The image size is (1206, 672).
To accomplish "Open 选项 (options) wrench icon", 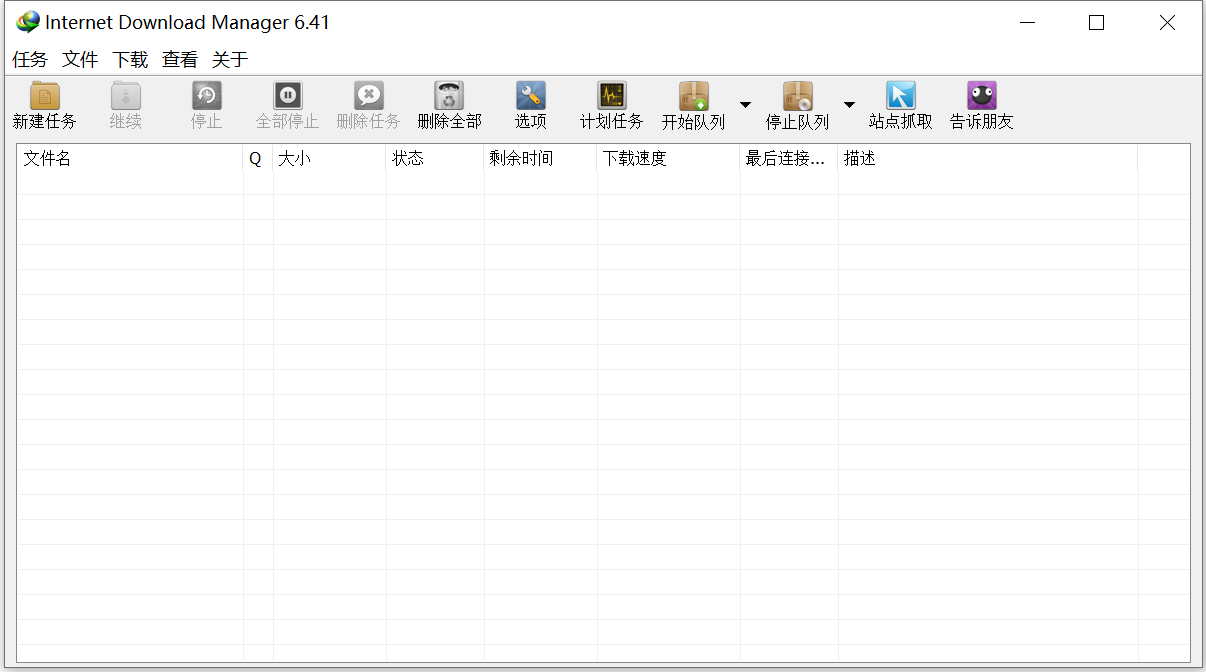I will [531, 96].
